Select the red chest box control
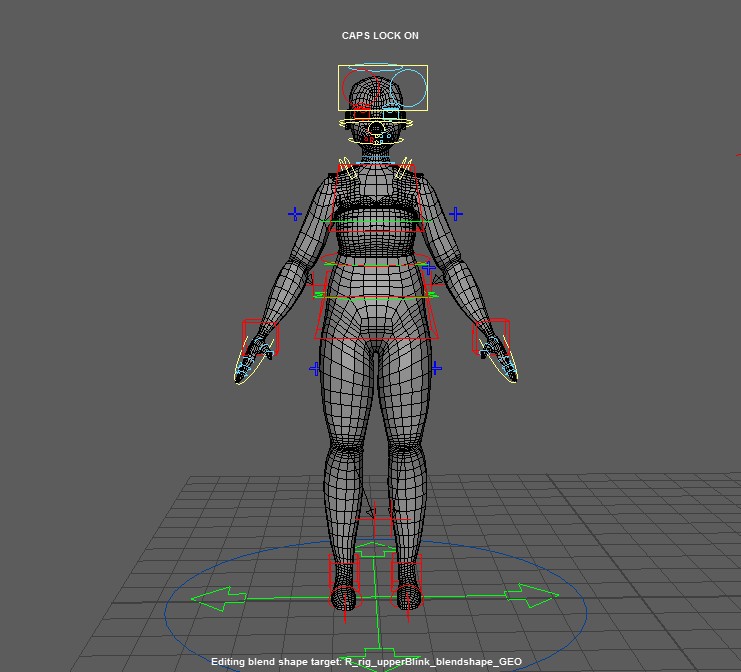Viewport: 741px width, 672px height. 376,198
